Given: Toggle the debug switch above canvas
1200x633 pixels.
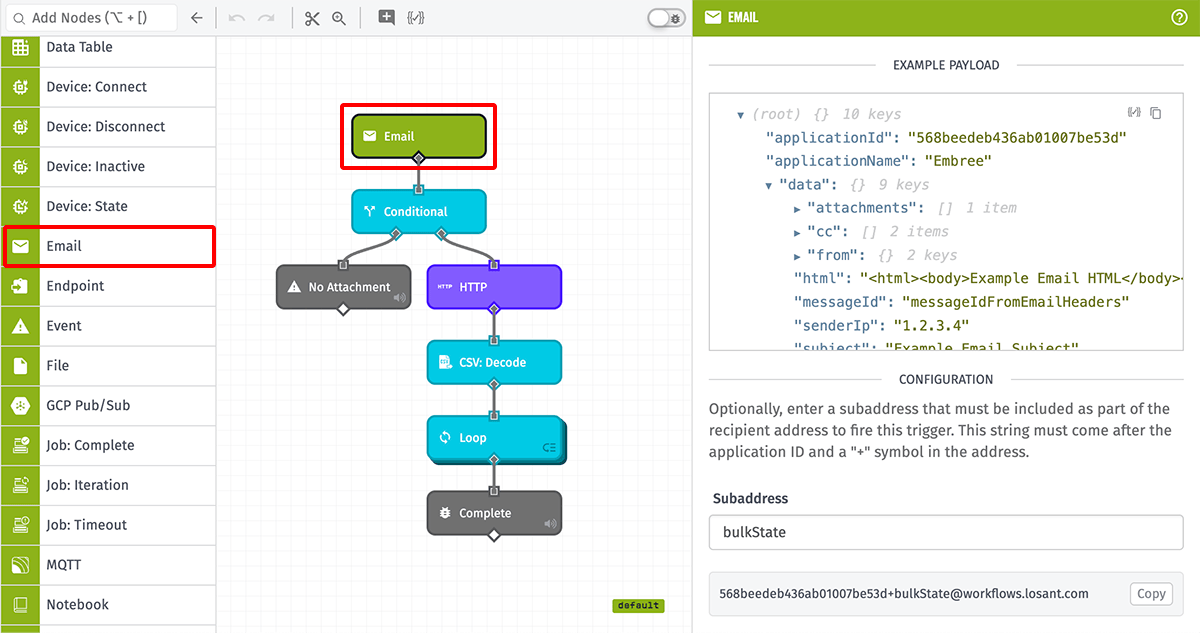Looking at the screenshot, I should pyautogui.click(x=666, y=18).
